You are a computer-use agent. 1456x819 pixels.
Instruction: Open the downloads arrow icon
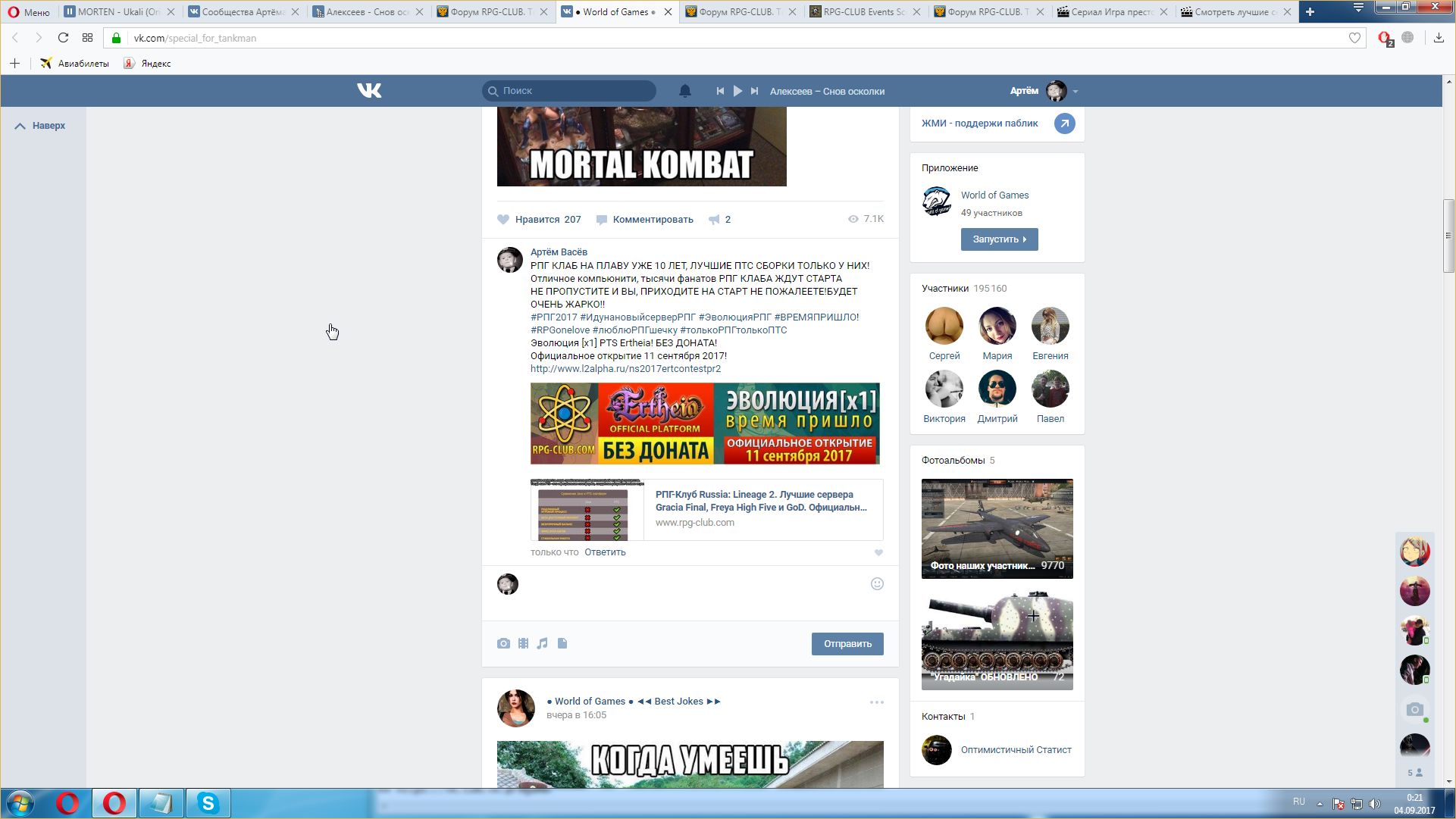point(1439,38)
